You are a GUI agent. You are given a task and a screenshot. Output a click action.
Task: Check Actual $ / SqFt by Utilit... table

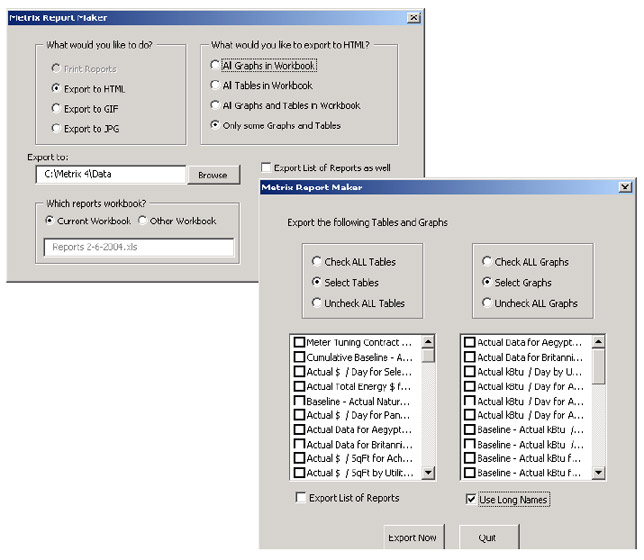point(300,473)
